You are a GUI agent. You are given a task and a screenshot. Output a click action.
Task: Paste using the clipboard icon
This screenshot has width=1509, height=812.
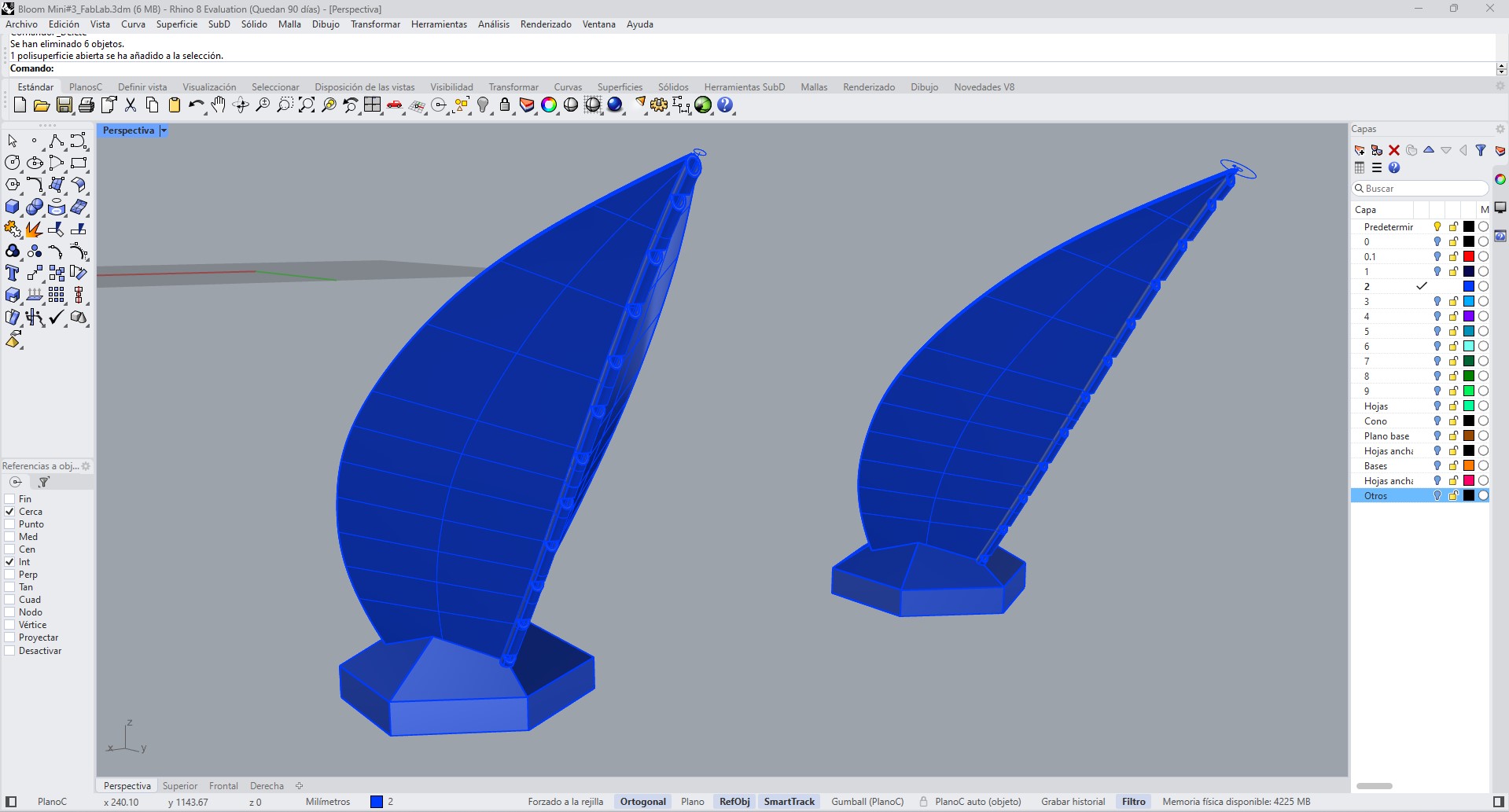pyautogui.click(x=175, y=105)
